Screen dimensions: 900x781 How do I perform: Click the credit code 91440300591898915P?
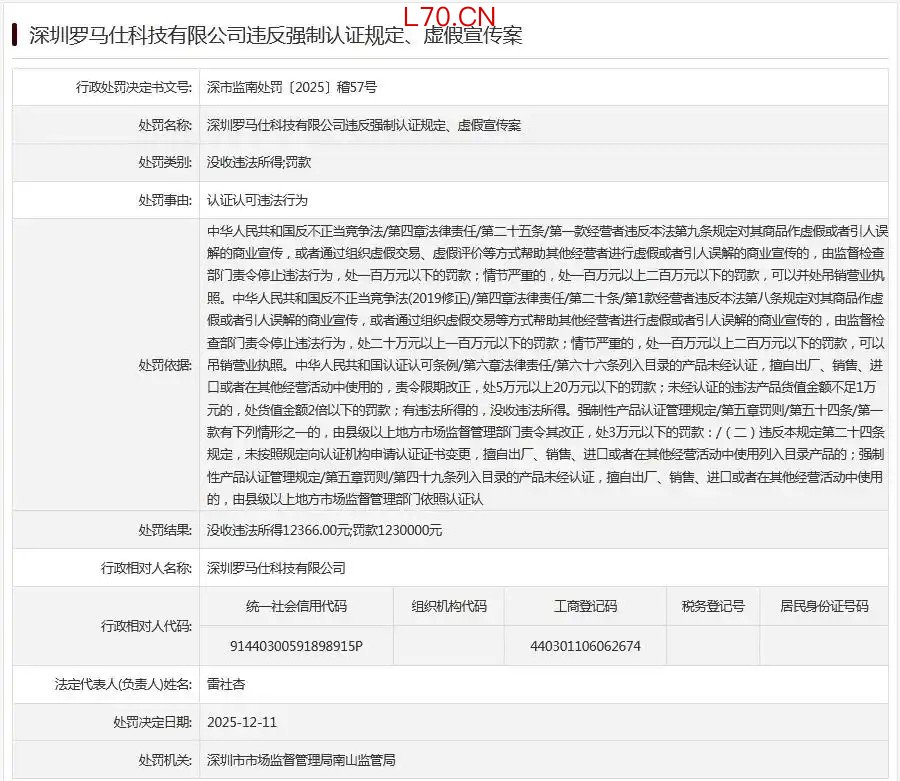click(x=296, y=646)
